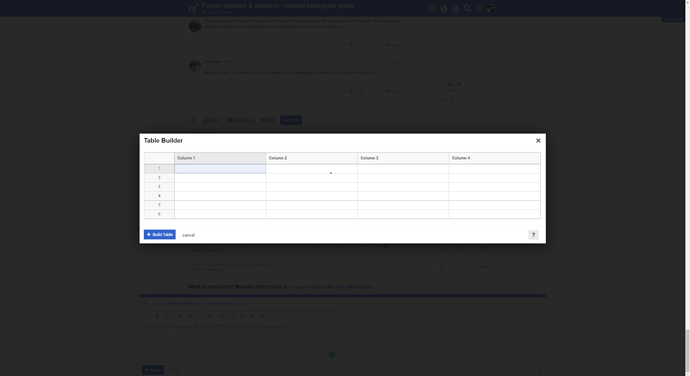Select row header 5
This screenshot has height=376, width=690.
pyautogui.click(x=159, y=205)
